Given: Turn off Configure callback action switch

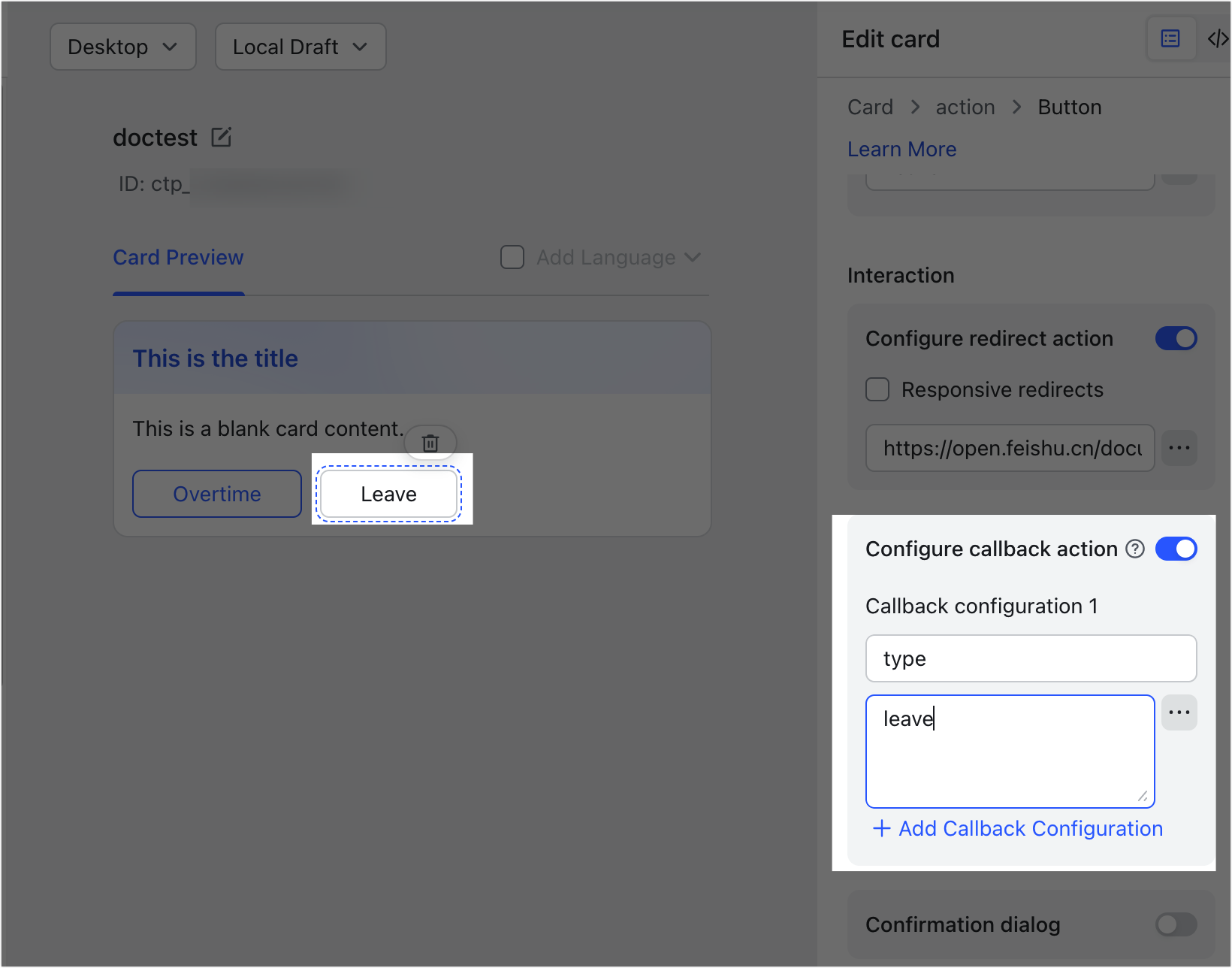Looking at the screenshot, I should [1176, 549].
